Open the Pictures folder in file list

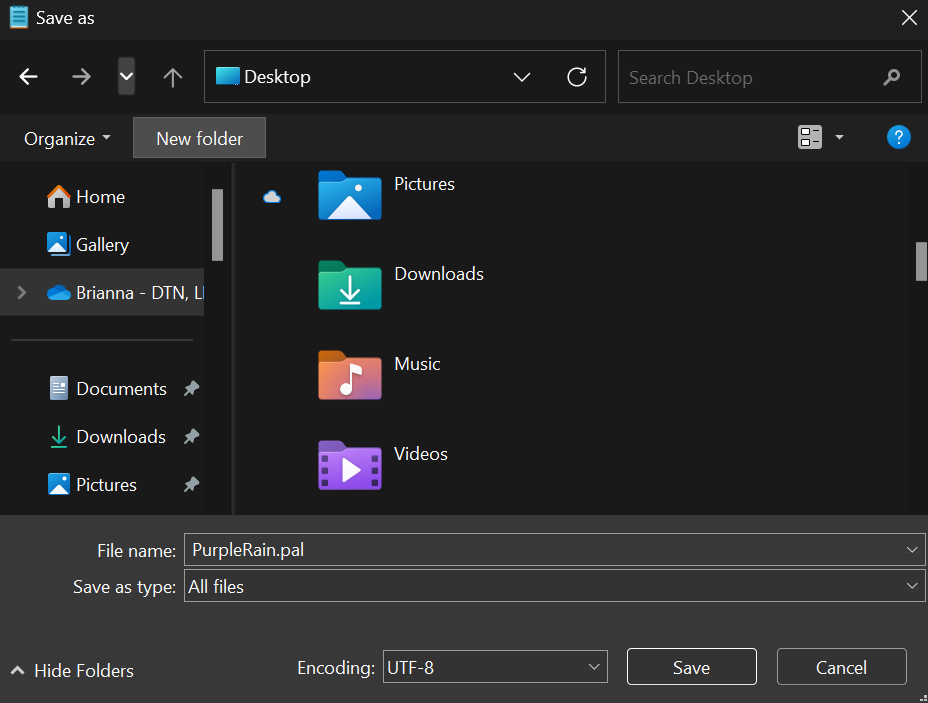350,194
